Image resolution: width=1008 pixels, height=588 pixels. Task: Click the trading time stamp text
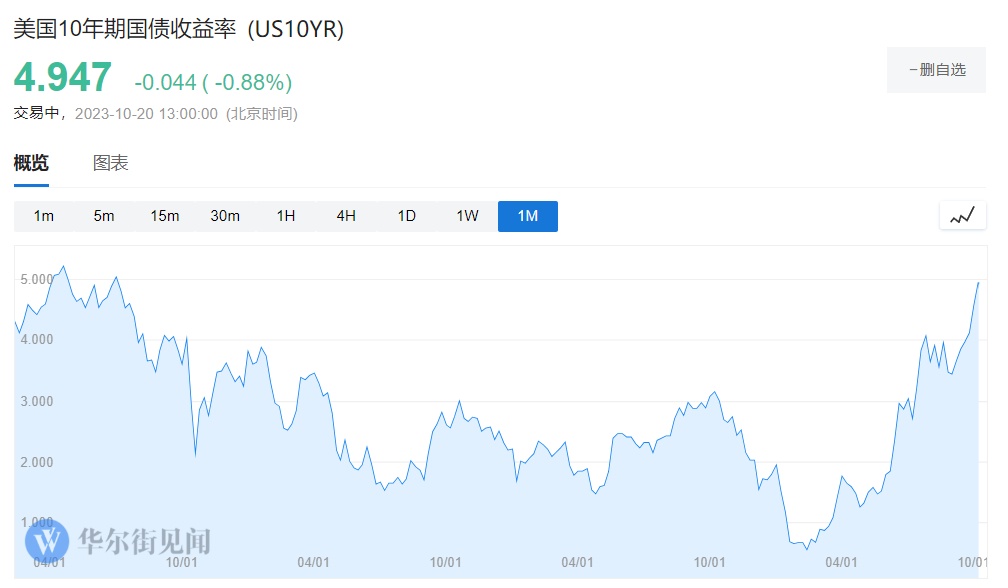(155, 114)
